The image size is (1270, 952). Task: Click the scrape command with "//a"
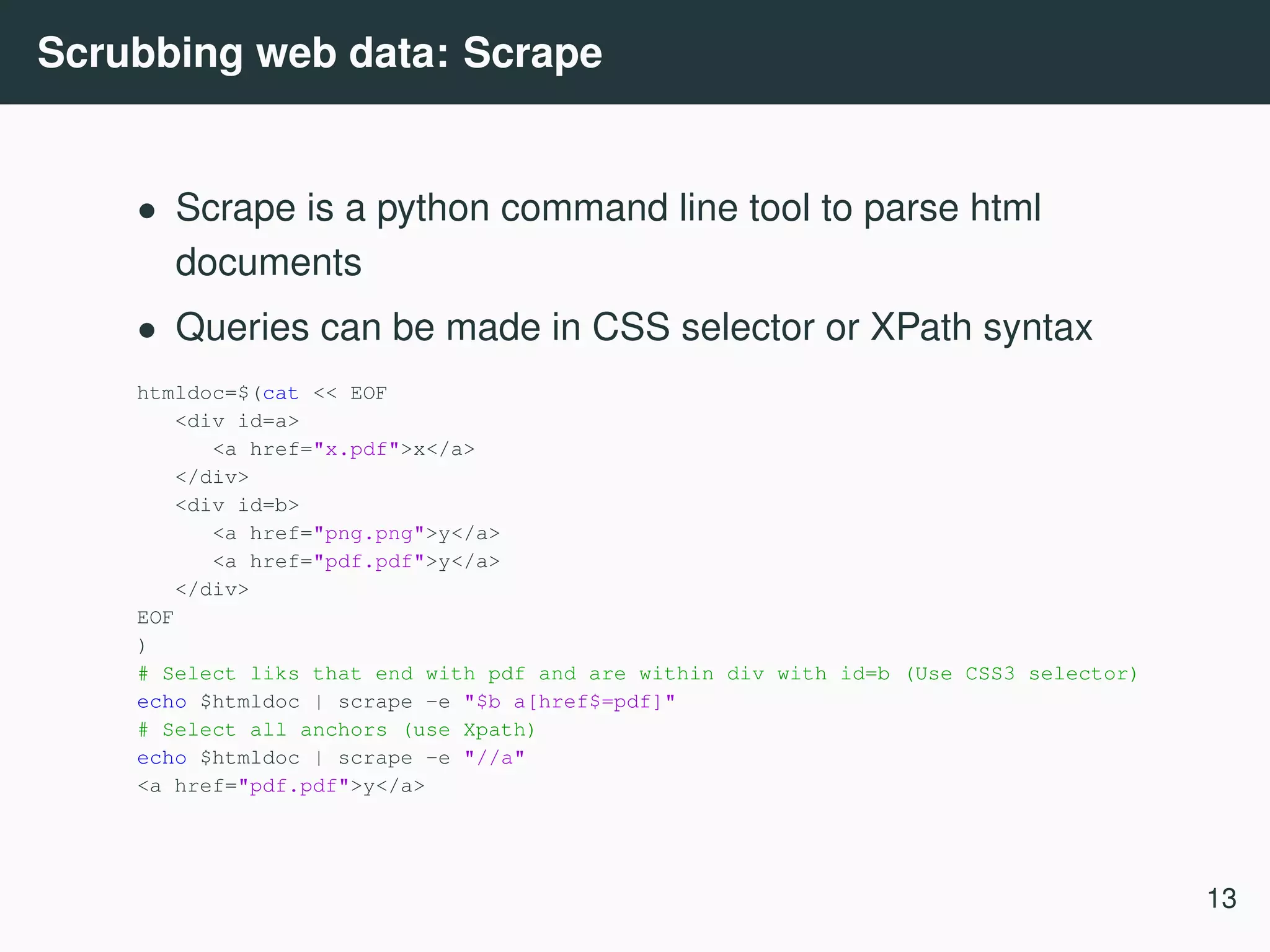click(x=331, y=758)
